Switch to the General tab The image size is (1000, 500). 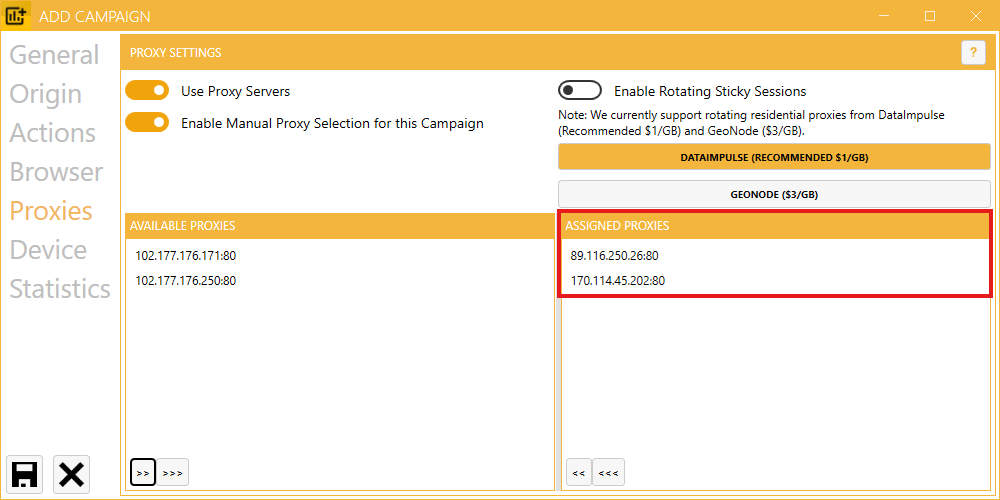[x=54, y=55]
